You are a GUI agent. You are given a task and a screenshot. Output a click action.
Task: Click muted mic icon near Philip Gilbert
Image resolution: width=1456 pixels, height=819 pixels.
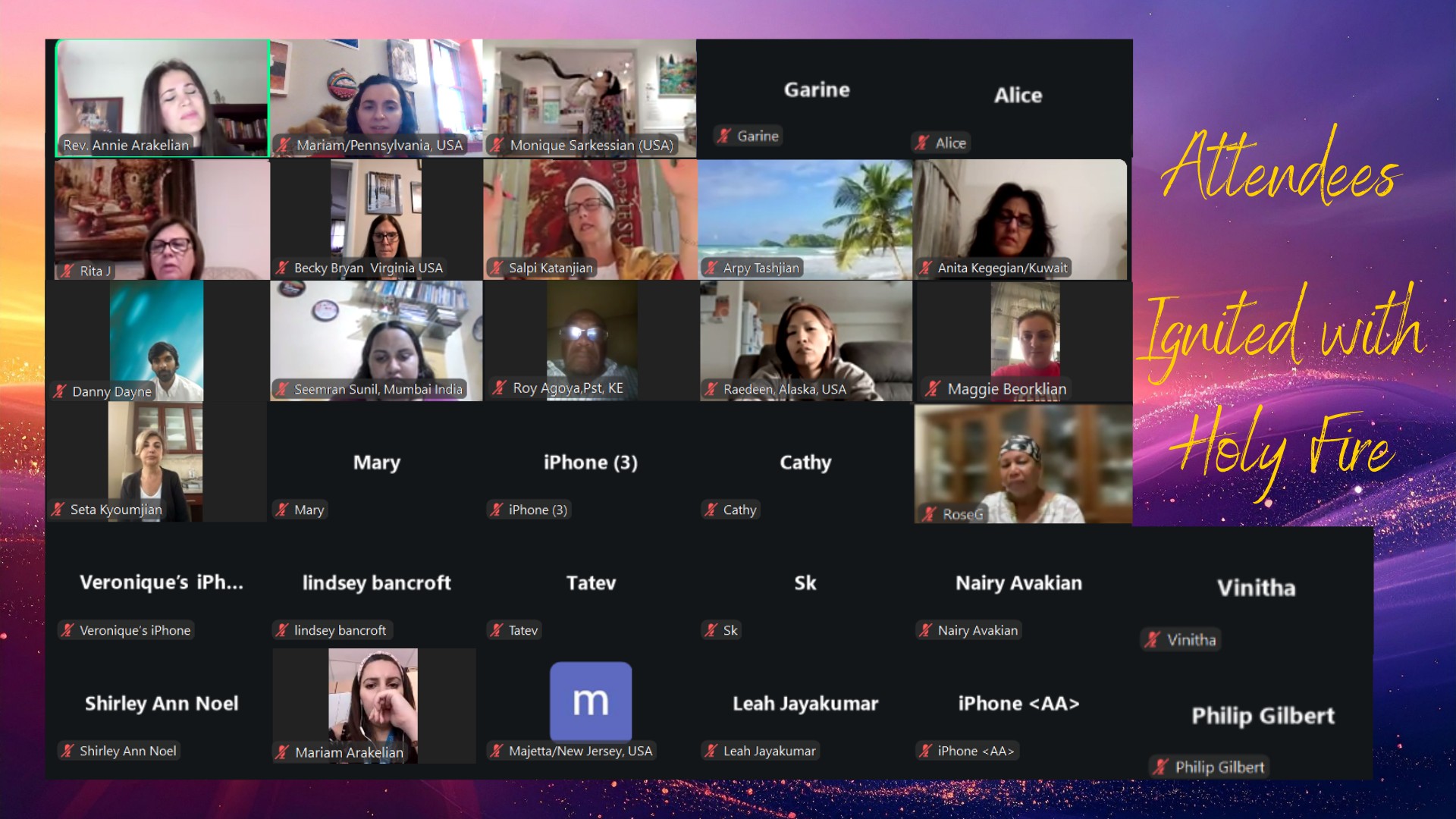click(x=1160, y=767)
